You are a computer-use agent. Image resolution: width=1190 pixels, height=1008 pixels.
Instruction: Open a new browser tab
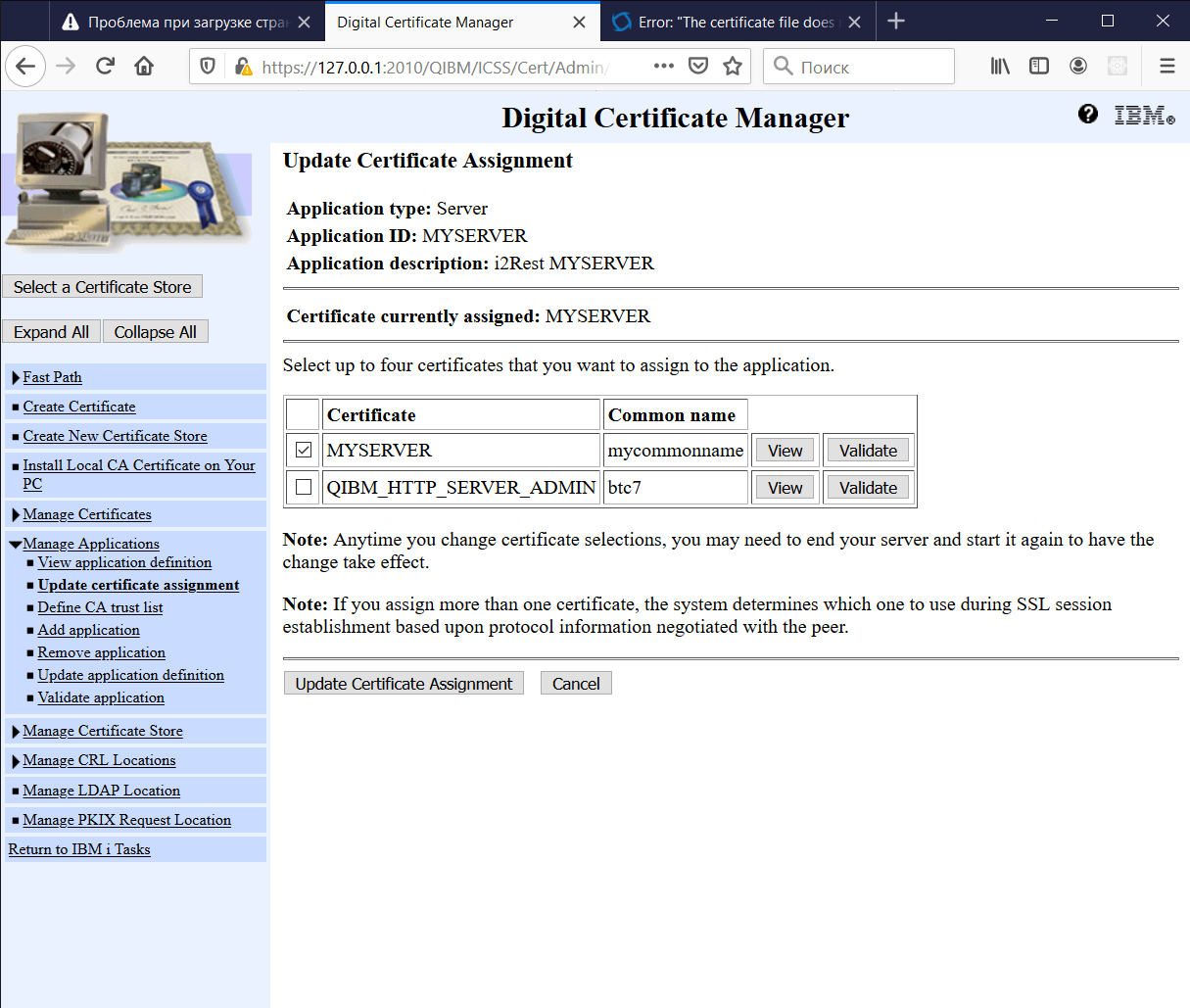pyautogui.click(x=896, y=21)
